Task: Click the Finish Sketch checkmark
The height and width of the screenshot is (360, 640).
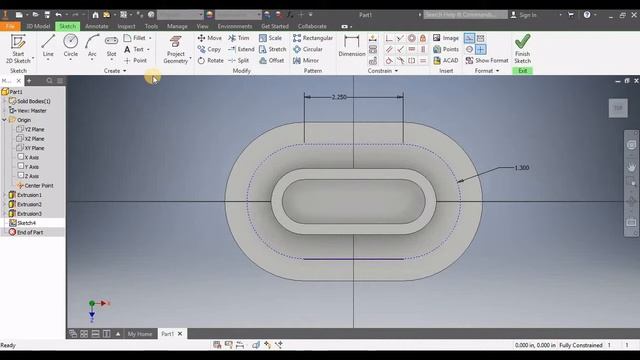Action: (522, 42)
